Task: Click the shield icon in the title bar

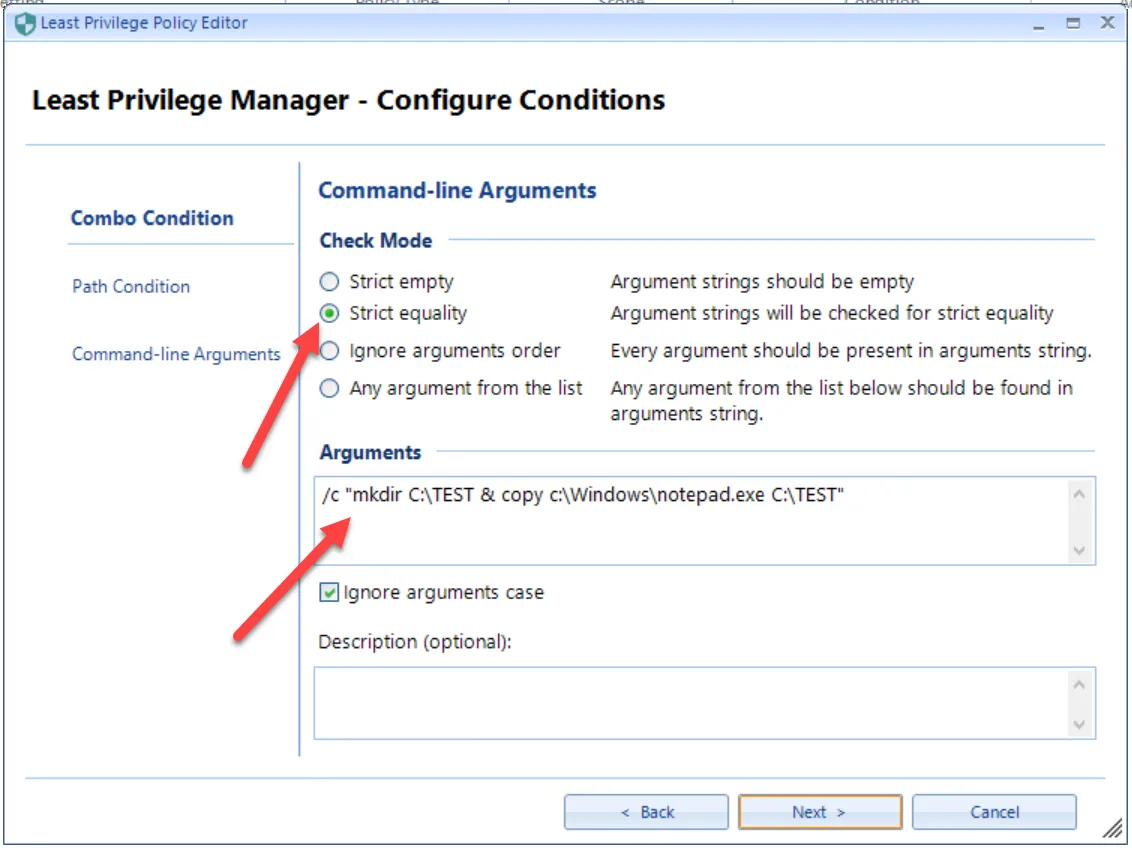Action: click(25, 23)
